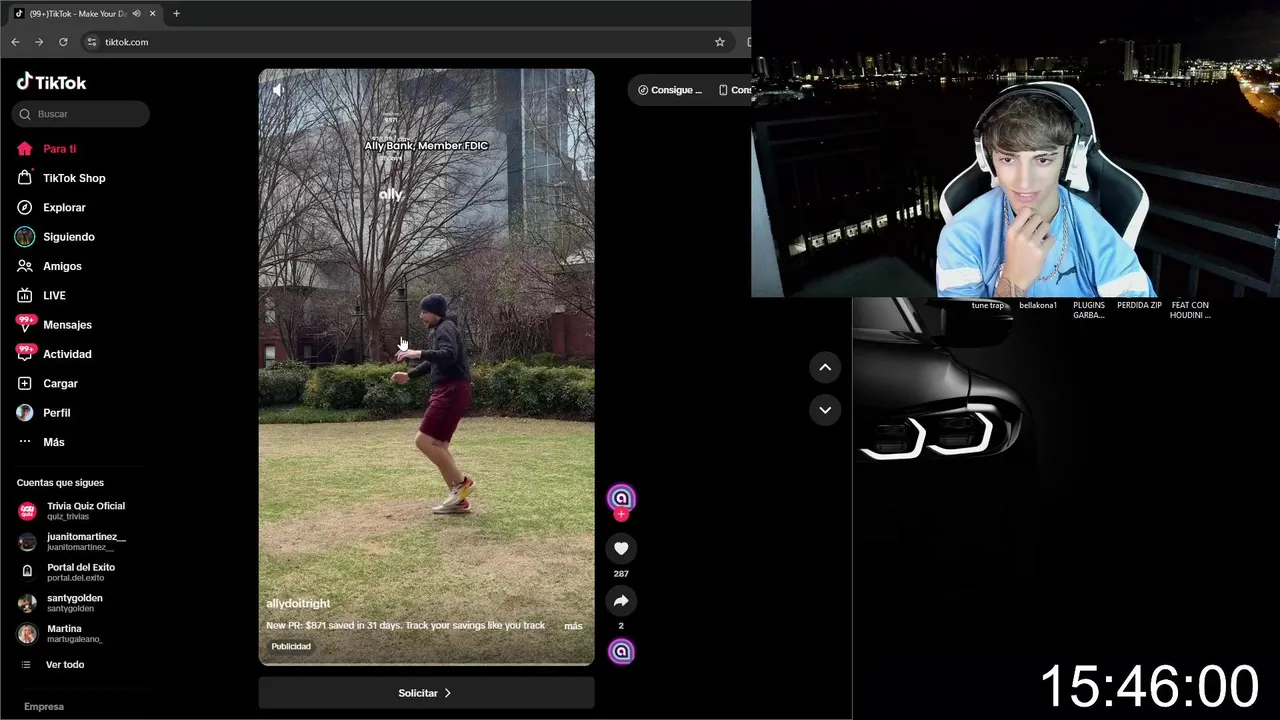Expand the video caption with más

[573, 626]
